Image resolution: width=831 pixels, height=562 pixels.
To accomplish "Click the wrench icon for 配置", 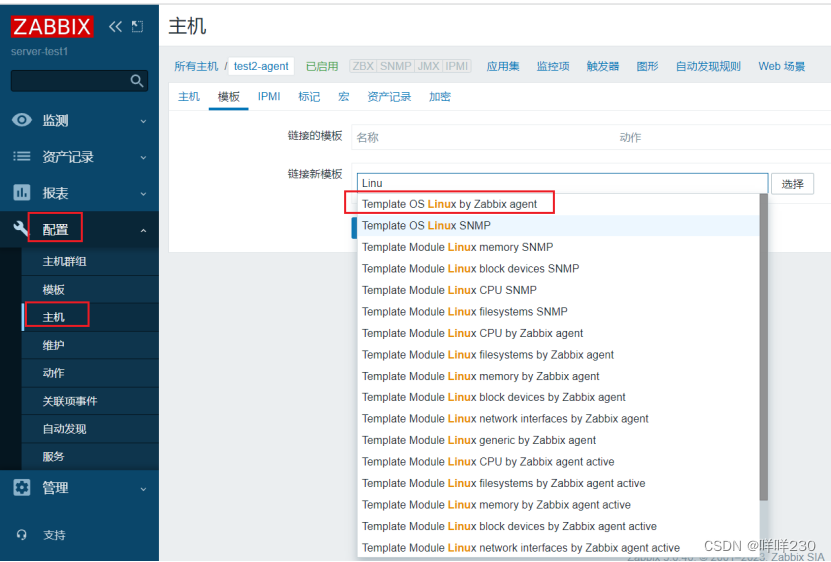I will (x=21, y=229).
